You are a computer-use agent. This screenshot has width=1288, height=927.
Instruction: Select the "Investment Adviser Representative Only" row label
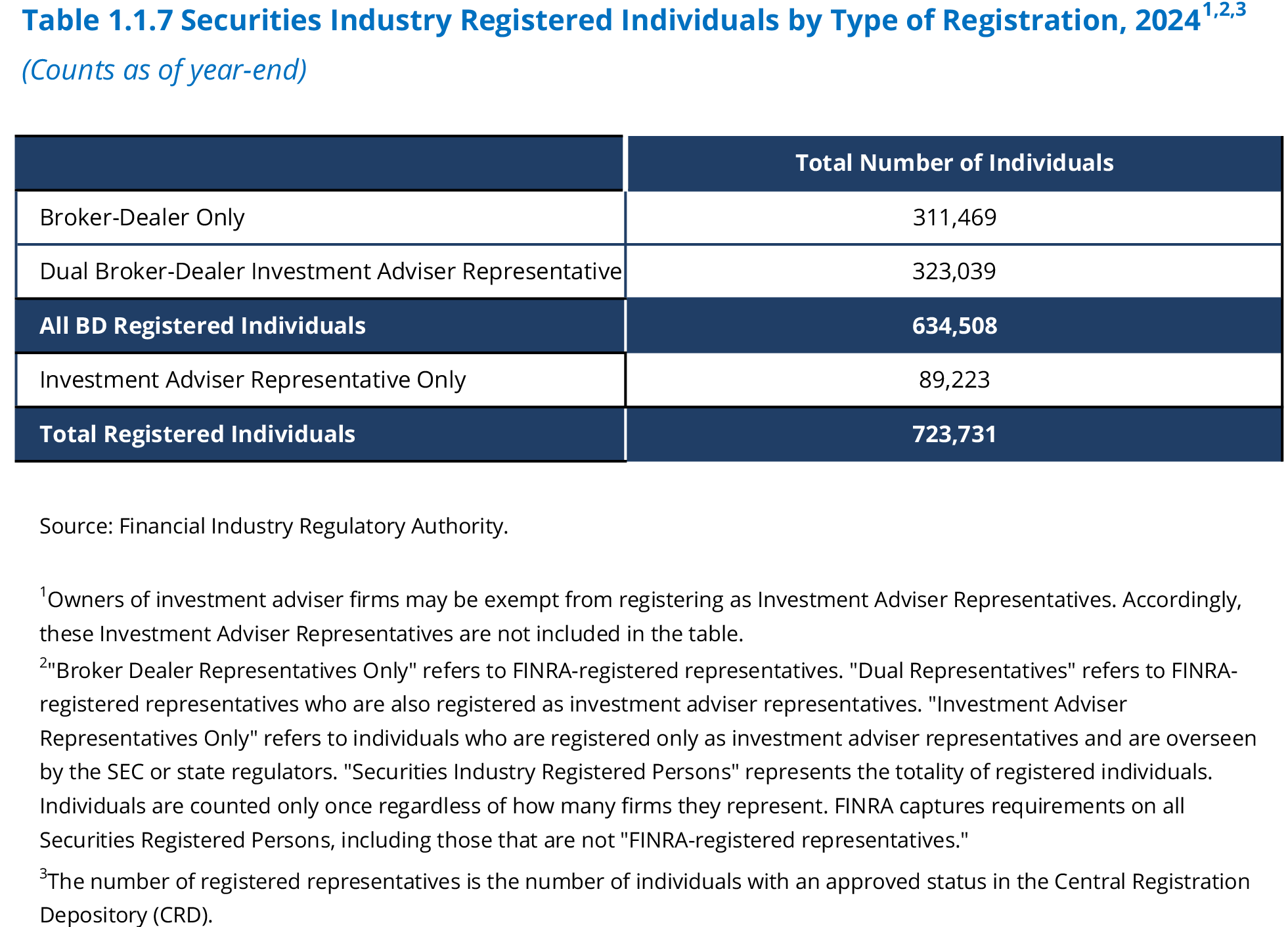point(252,380)
